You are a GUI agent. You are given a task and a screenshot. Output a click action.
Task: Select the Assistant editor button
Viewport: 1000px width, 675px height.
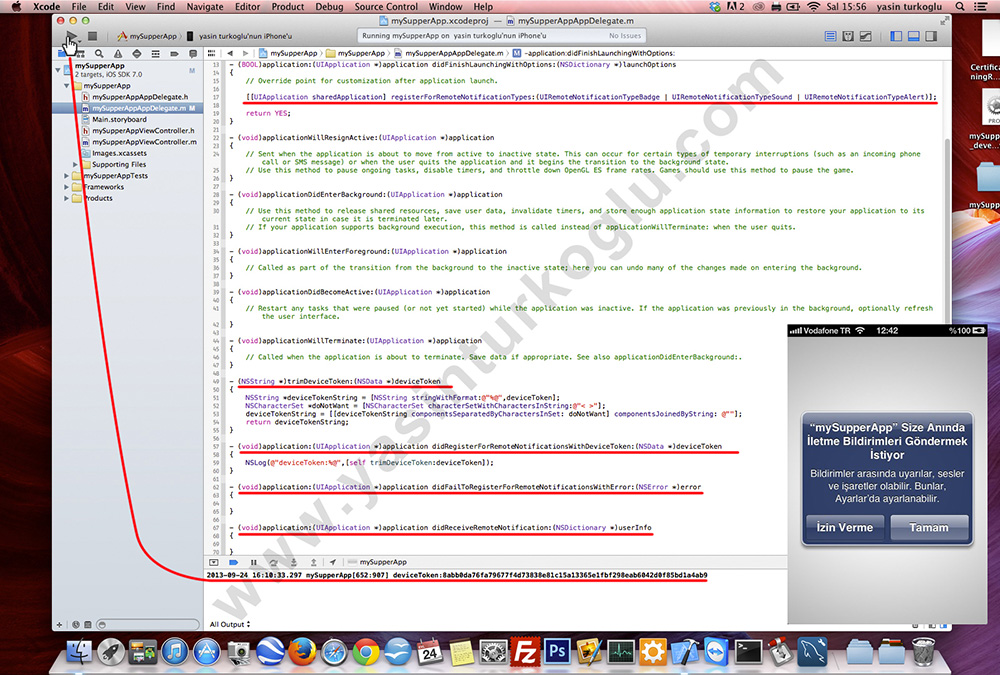pos(848,36)
